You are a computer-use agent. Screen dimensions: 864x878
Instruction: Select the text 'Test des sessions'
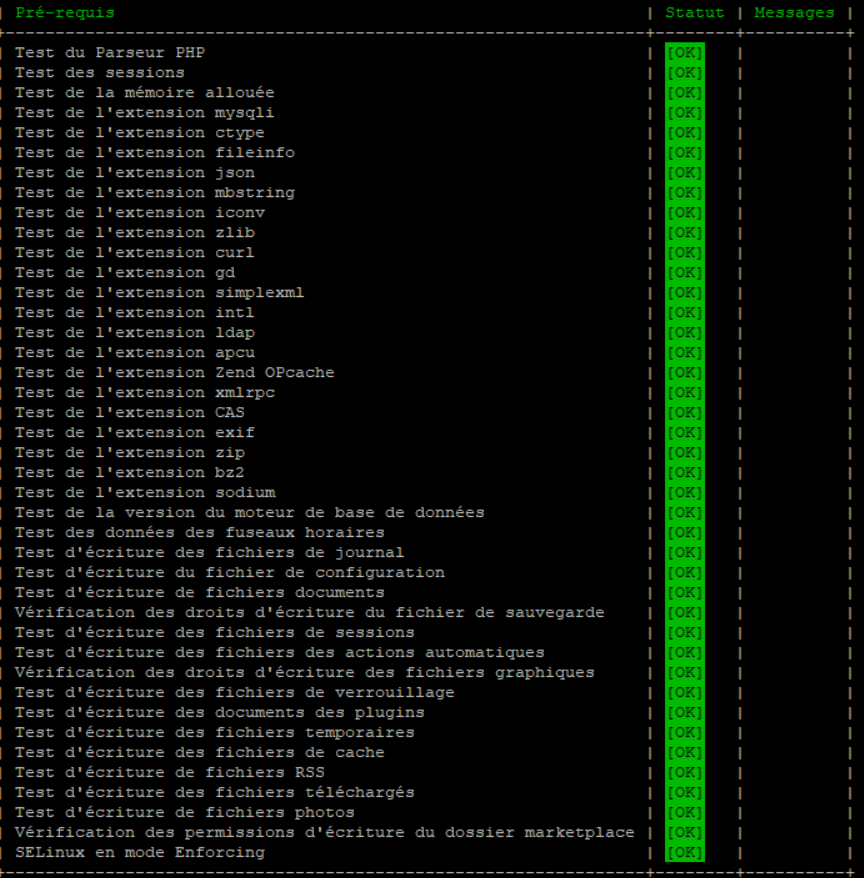pyautogui.click(x=100, y=73)
